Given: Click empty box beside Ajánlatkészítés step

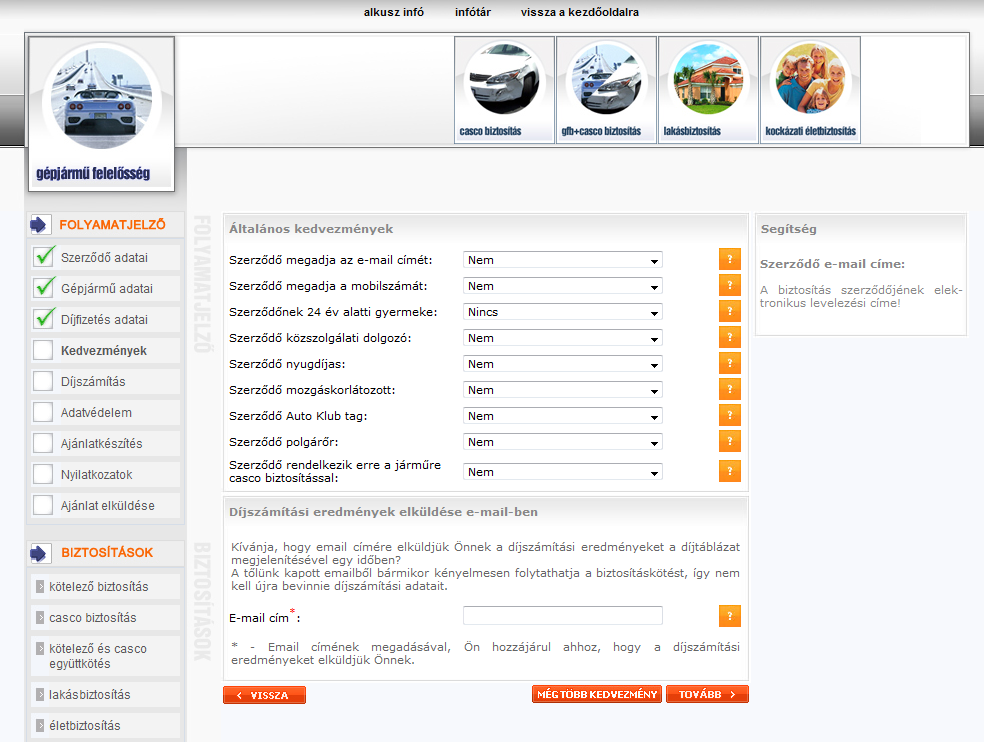Looking at the screenshot, I should click(x=43, y=443).
